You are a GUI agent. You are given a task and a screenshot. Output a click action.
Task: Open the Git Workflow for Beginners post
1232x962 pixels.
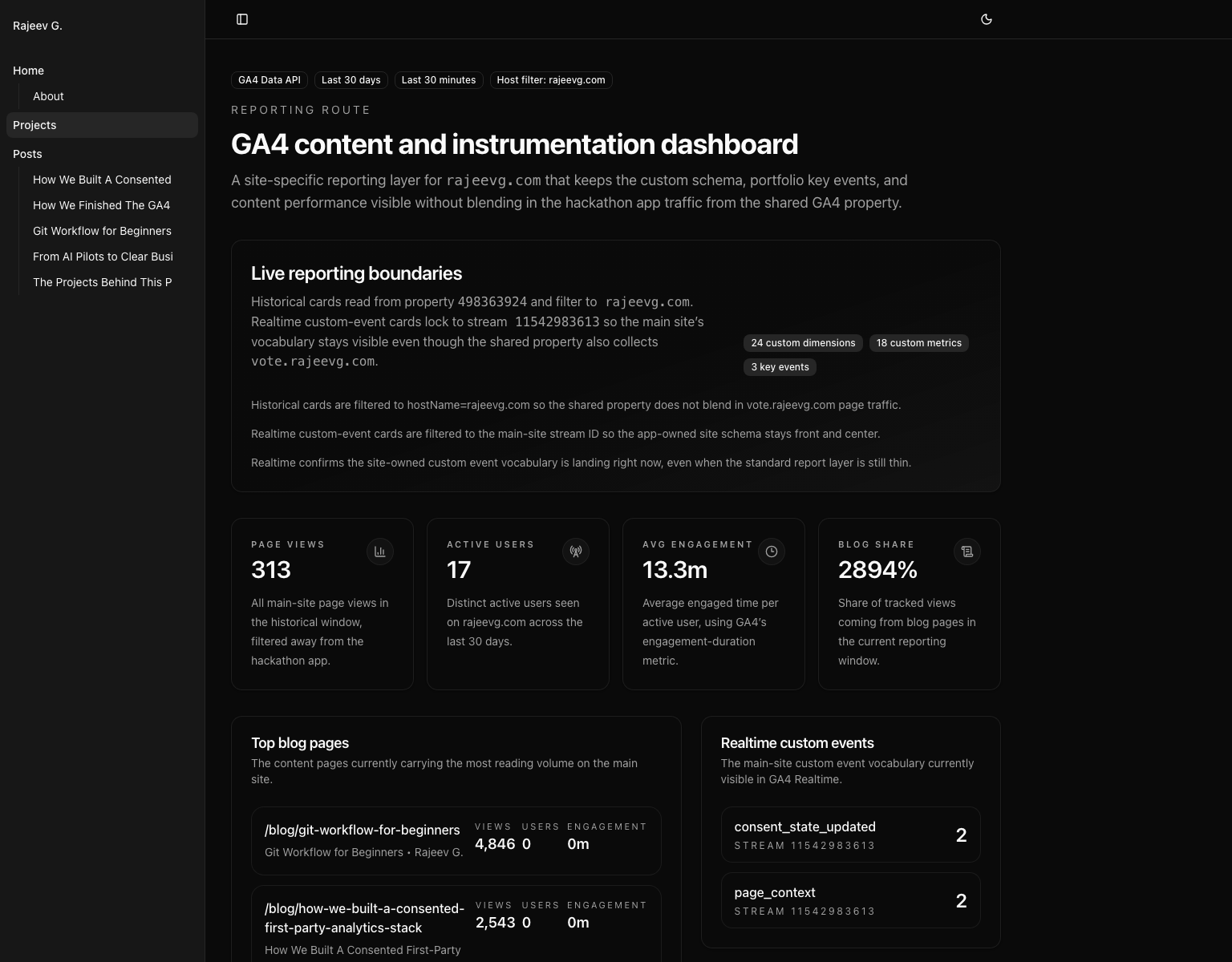pos(102,231)
